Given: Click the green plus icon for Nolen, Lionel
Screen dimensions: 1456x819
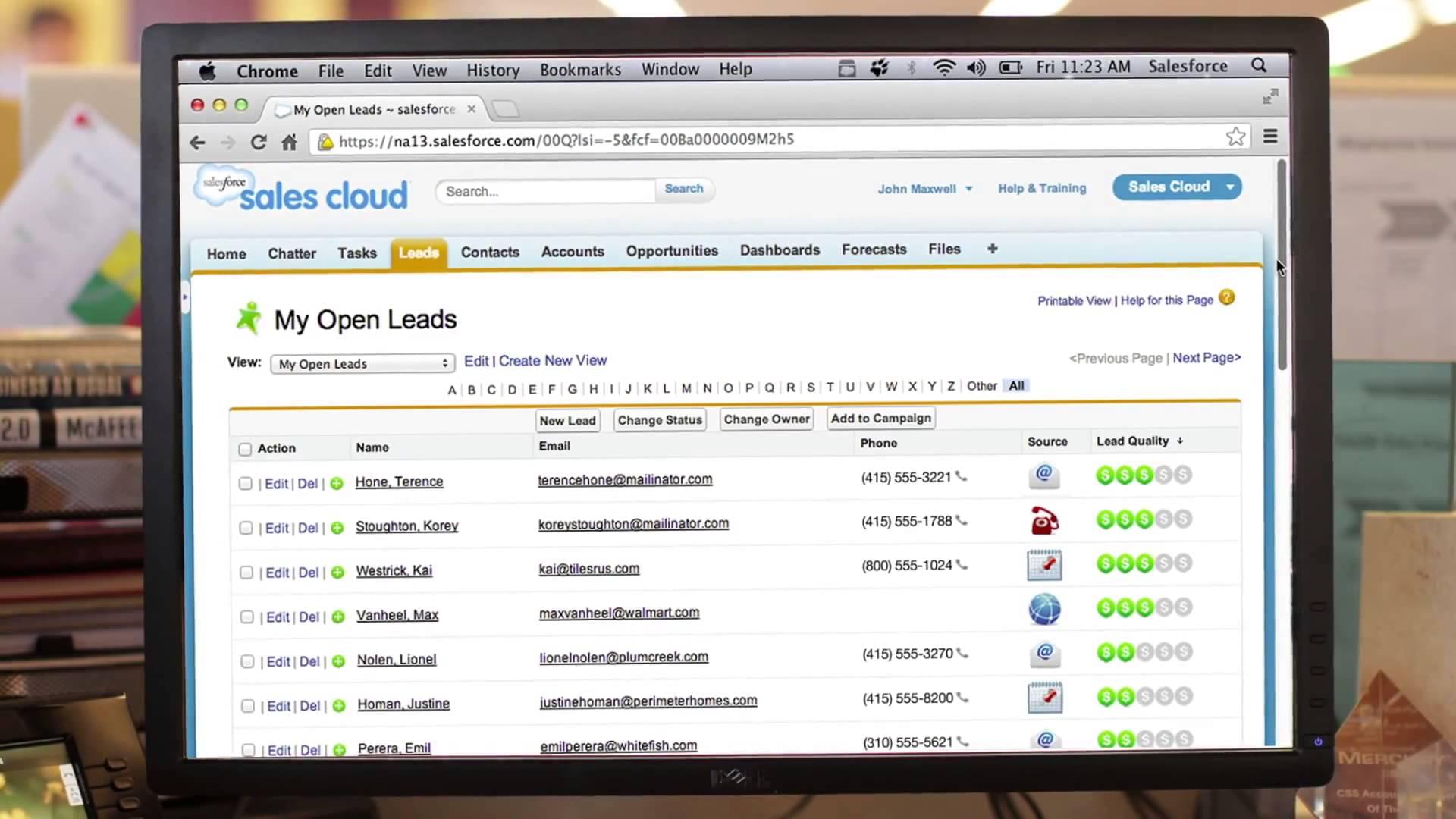Looking at the screenshot, I should click(338, 661).
